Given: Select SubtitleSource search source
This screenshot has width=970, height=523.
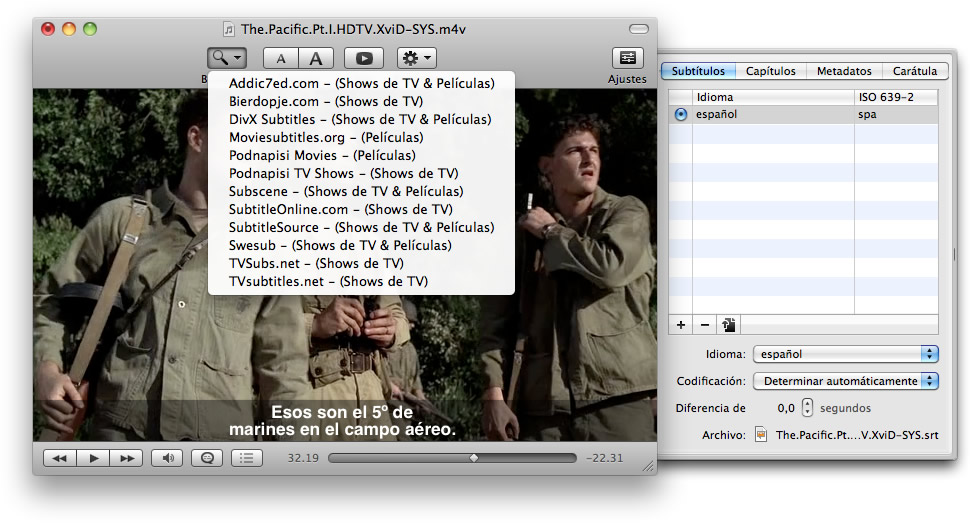Looking at the screenshot, I should point(361,227).
